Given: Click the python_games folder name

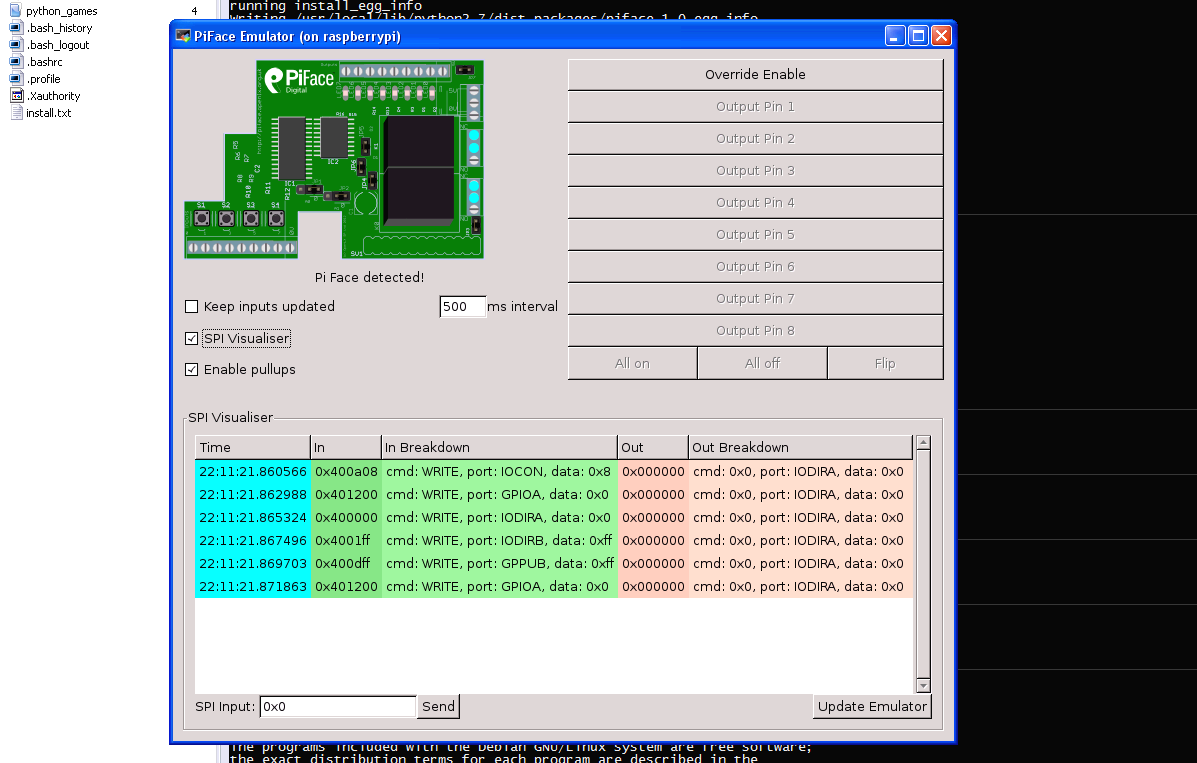Looking at the screenshot, I should pyautogui.click(x=62, y=11).
